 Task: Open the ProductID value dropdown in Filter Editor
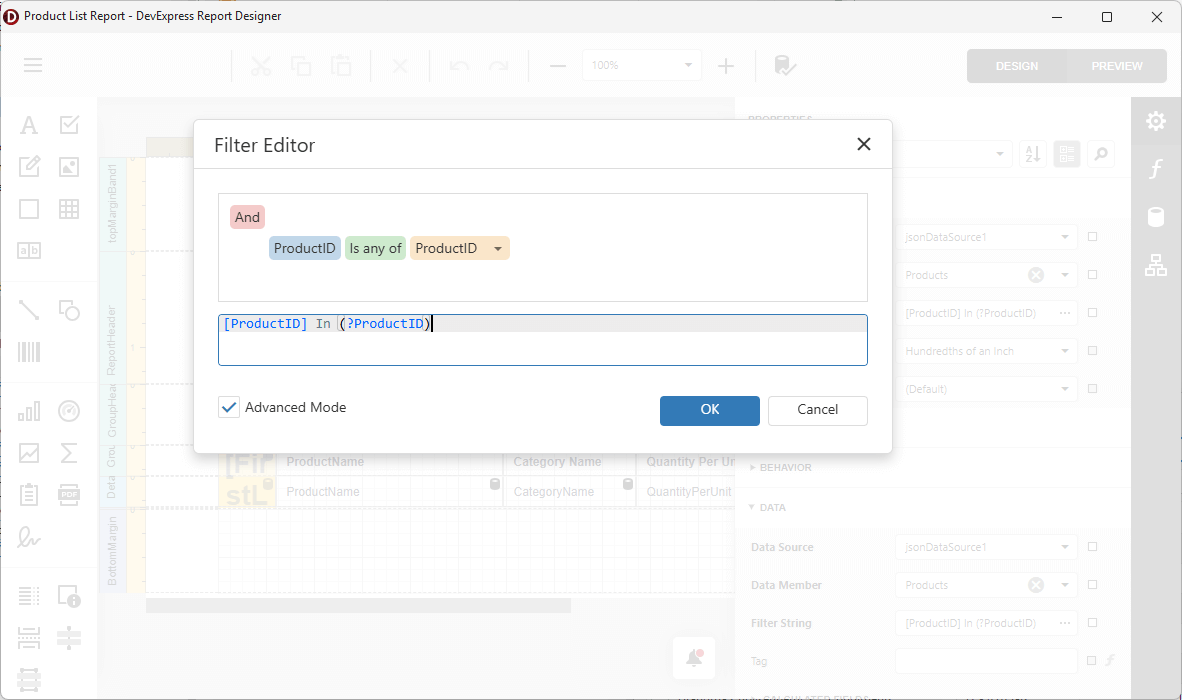tap(498, 248)
